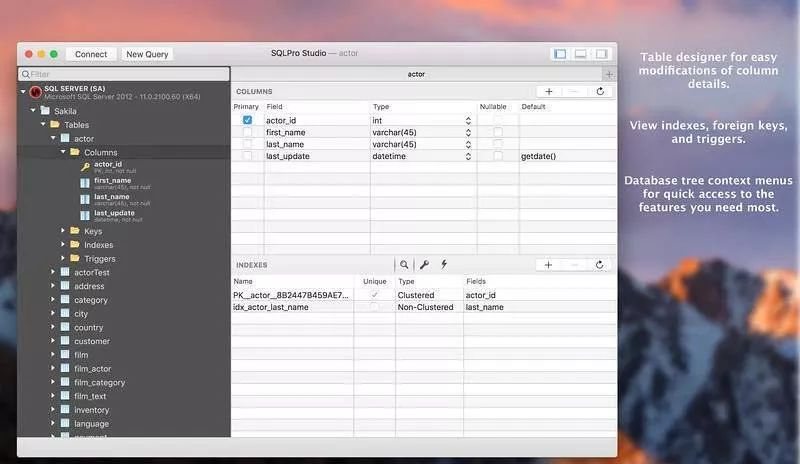This screenshot has width=800, height=464.
Task: Remove index with minus icon in Indexes
Action: (573, 265)
